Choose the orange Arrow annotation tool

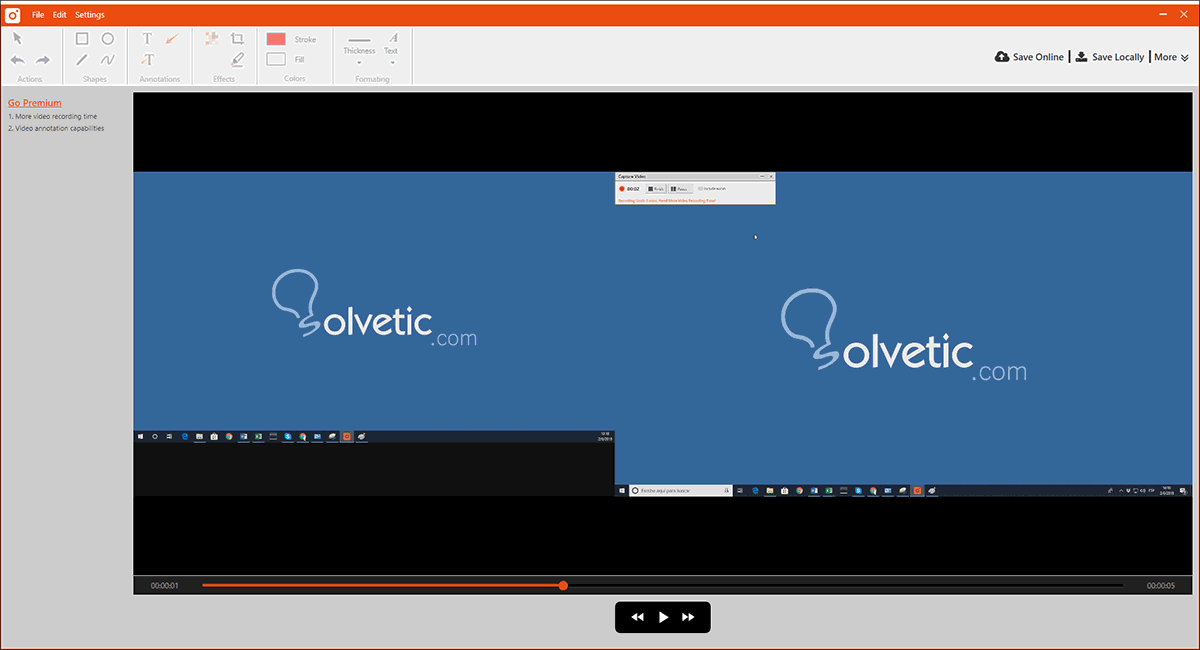tap(172, 39)
